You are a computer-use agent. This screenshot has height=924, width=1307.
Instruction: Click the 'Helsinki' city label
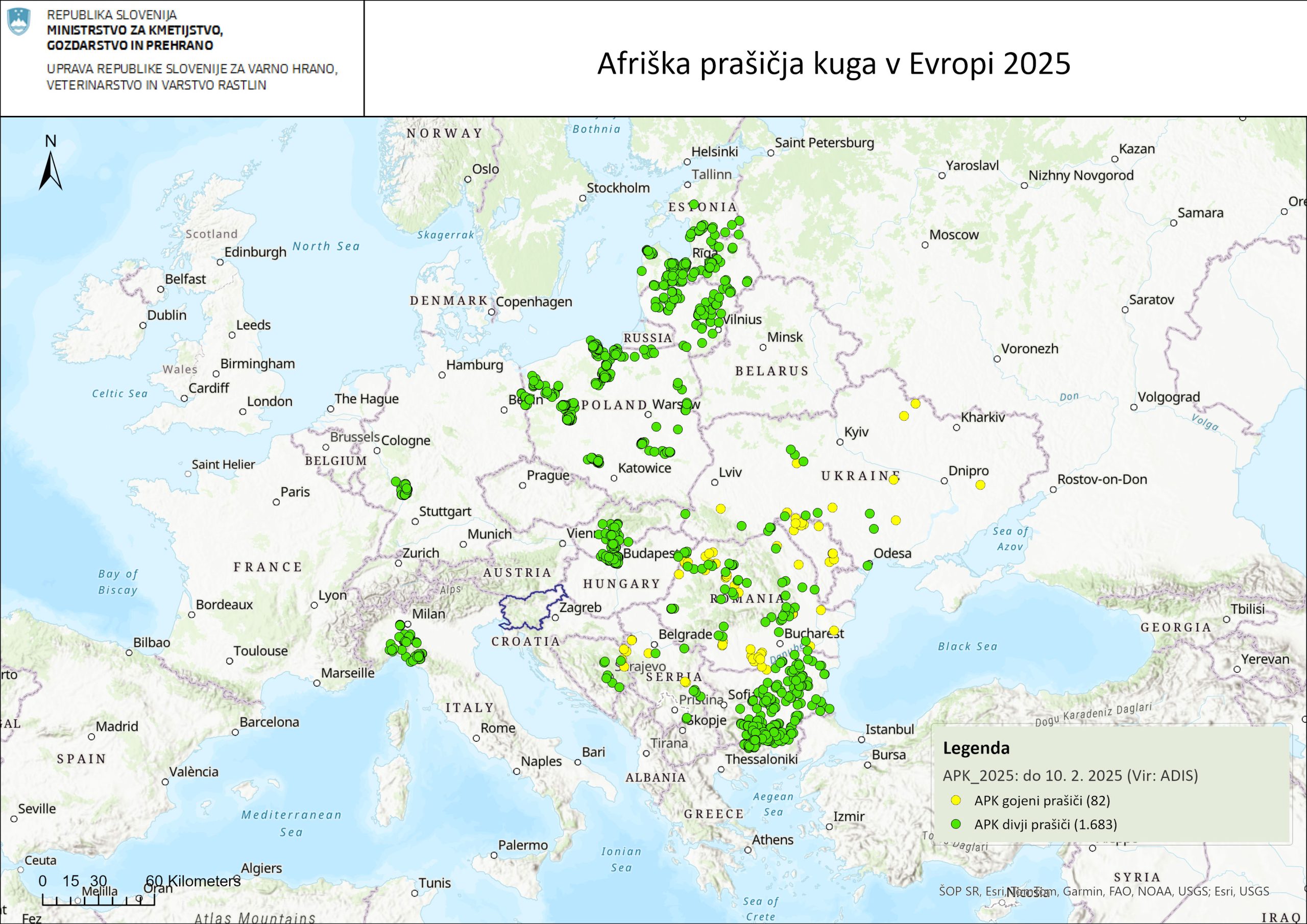[x=714, y=152]
